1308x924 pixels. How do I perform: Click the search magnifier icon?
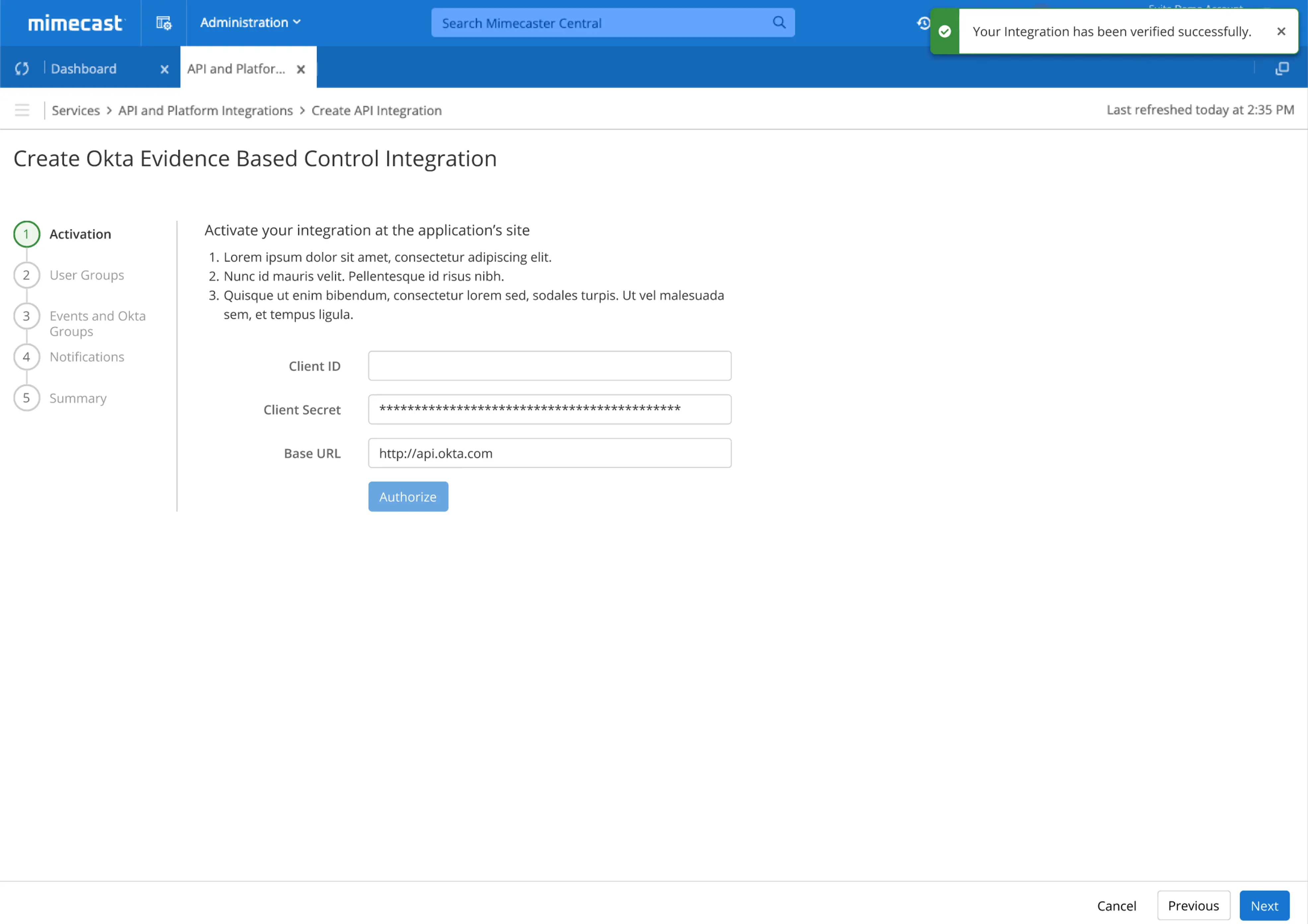779,22
